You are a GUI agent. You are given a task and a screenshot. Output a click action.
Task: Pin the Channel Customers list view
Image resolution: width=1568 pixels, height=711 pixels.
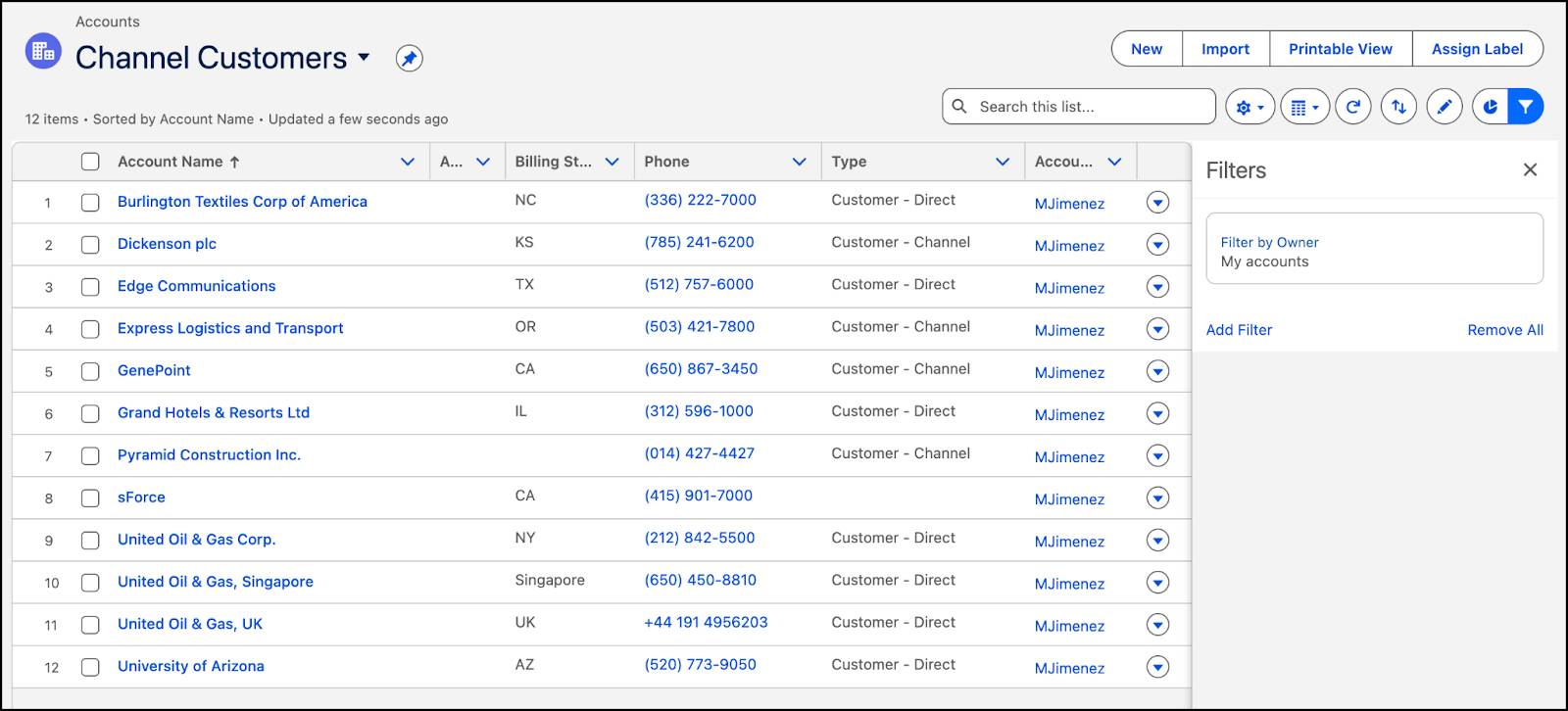point(409,59)
